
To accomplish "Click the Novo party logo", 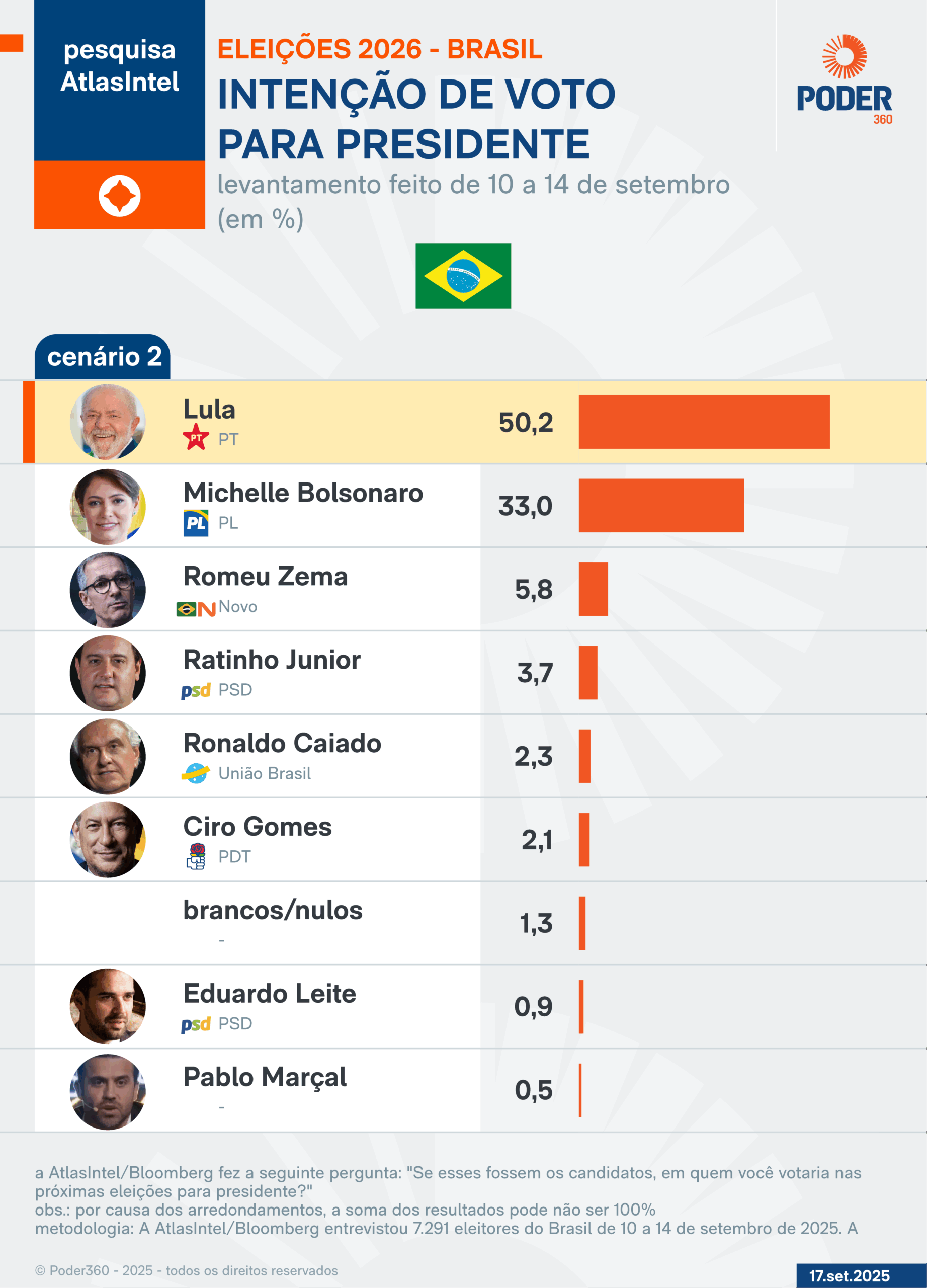I will coord(196,609).
